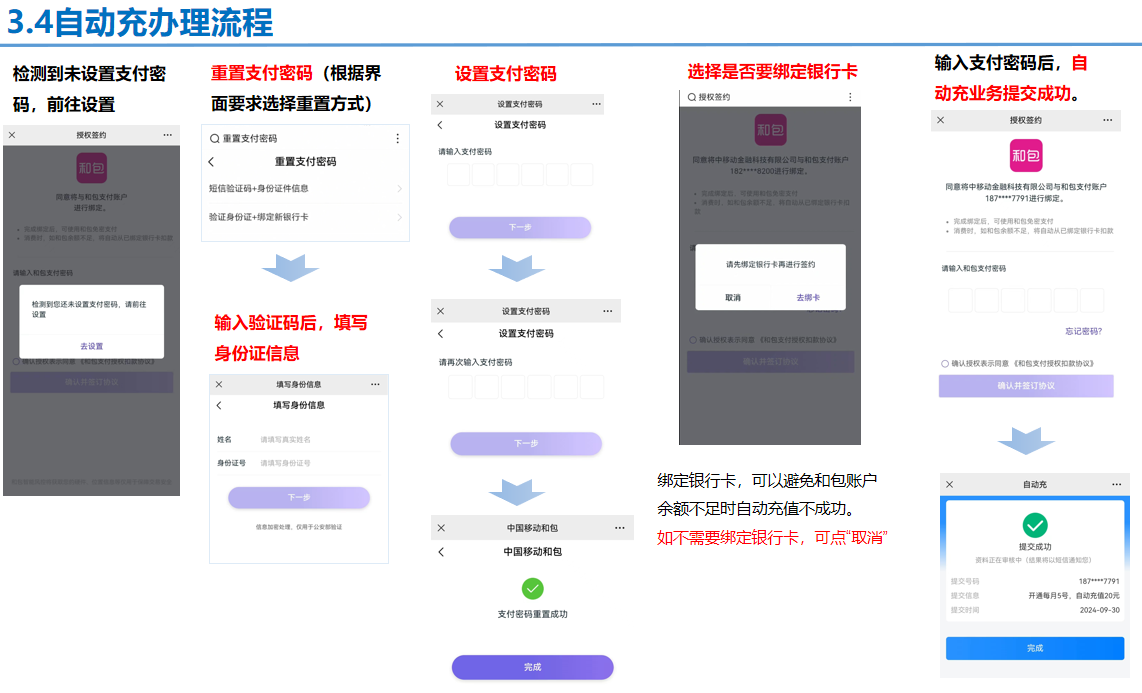The width and height of the screenshot is (1142, 693).
Task: Check agreement option behind the 去绑卡 dialog
Action: tap(693, 340)
